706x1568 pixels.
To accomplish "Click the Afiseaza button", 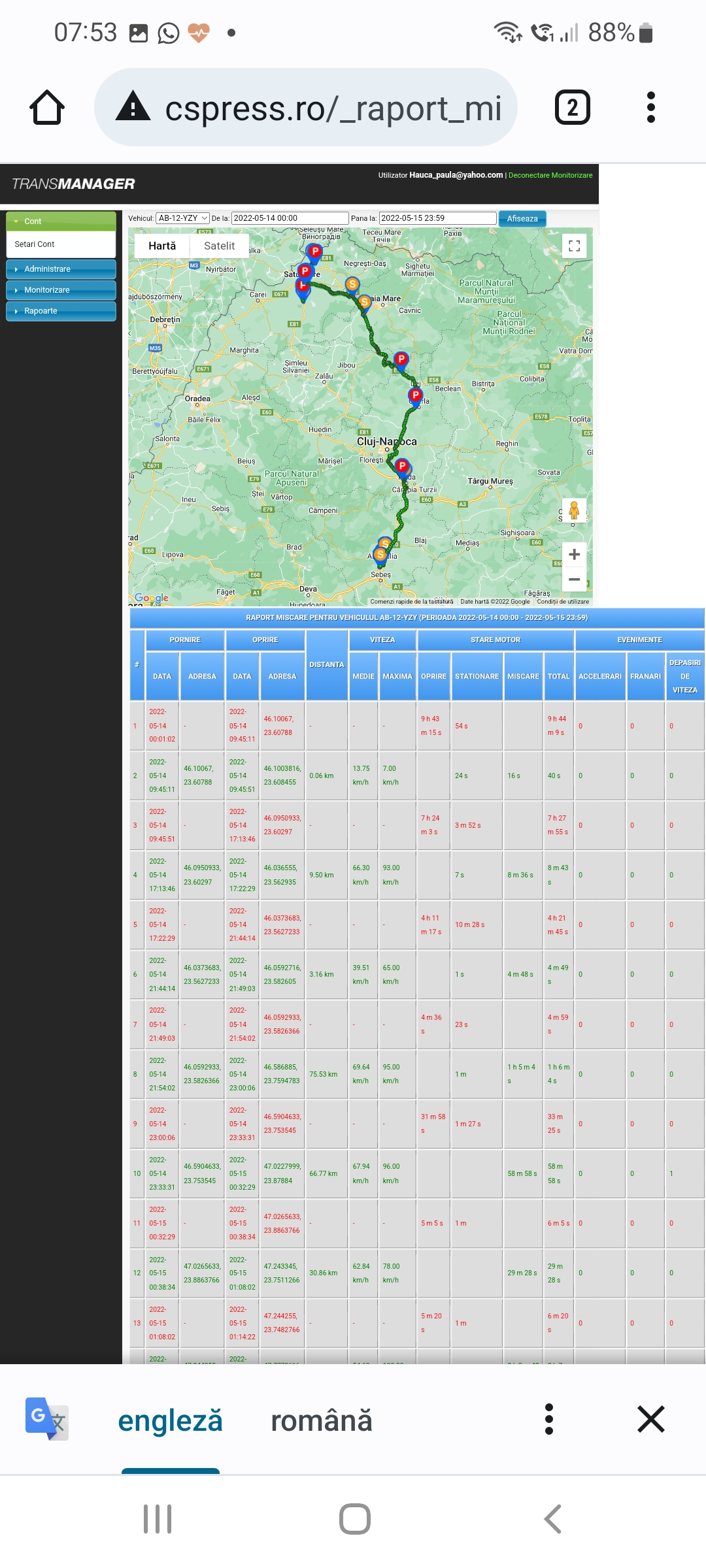I will [522, 219].
